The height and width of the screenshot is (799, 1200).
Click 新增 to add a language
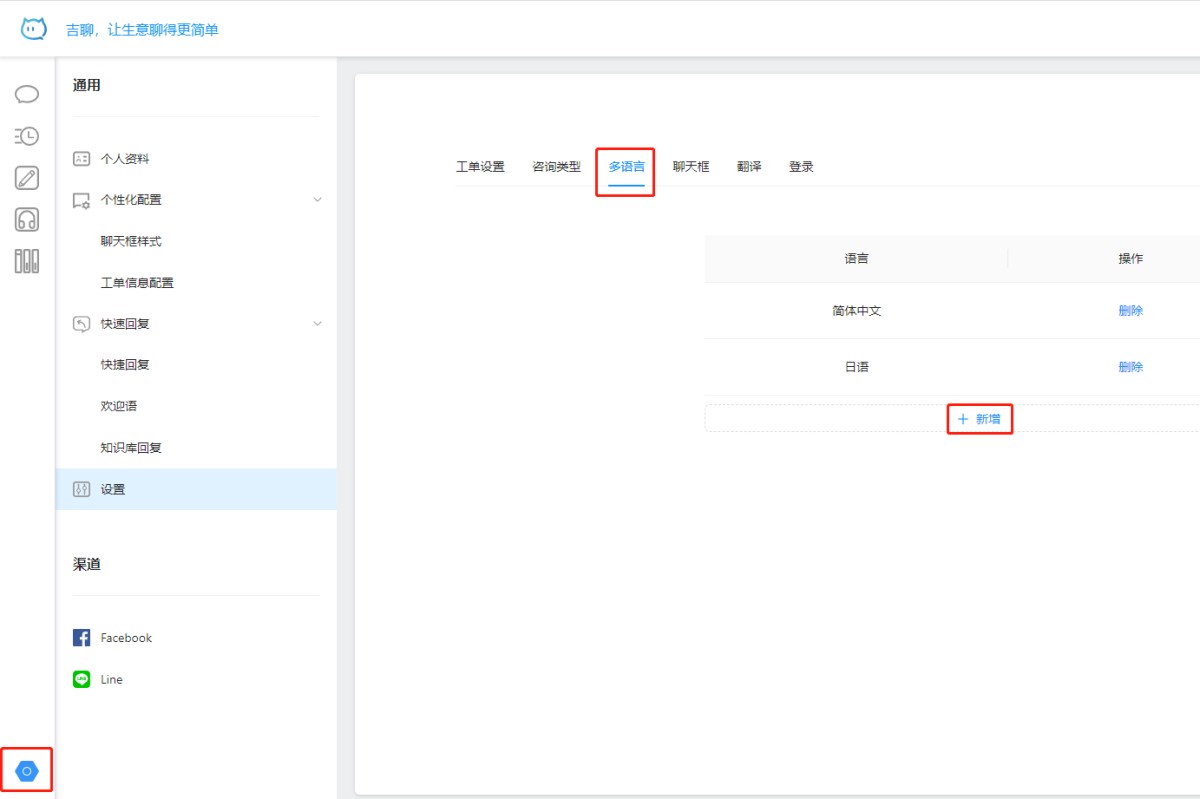pos(979,419)
